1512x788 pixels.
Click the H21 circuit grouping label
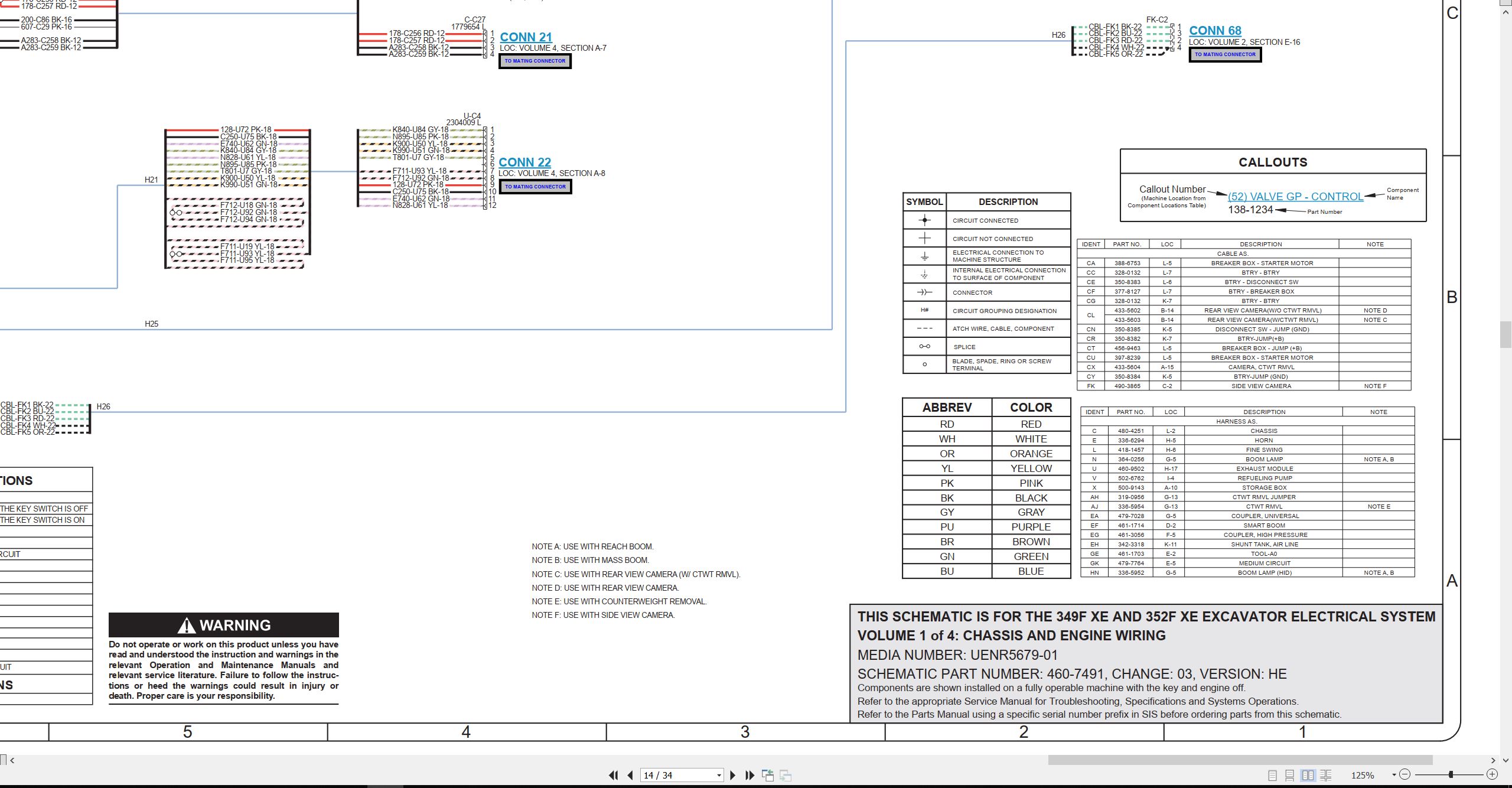click(151, 180)
